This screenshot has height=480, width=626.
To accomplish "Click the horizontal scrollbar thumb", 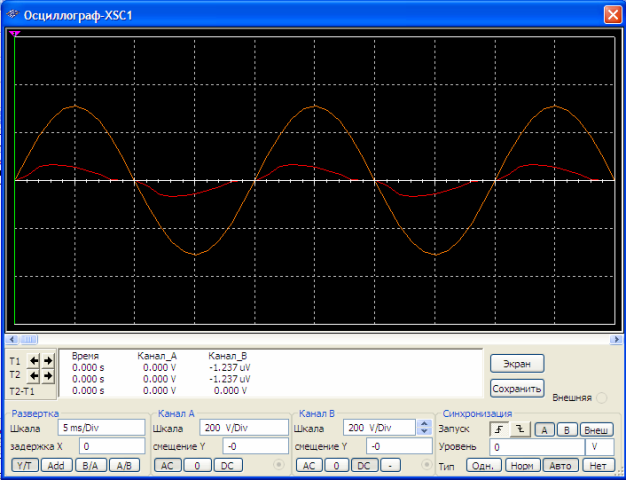I will 29,339.
